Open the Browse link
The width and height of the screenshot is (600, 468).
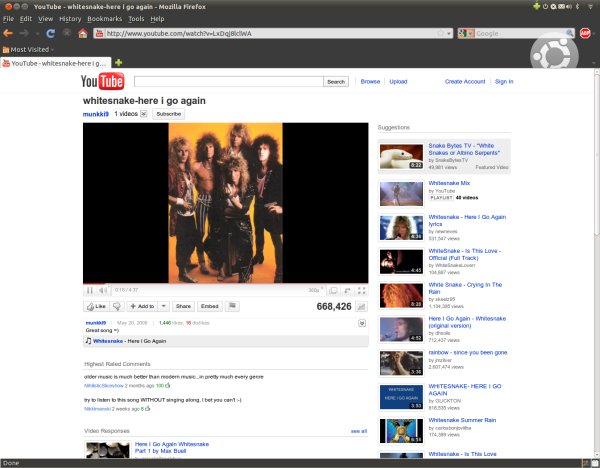pyautogui.click(x=370, y=82)
